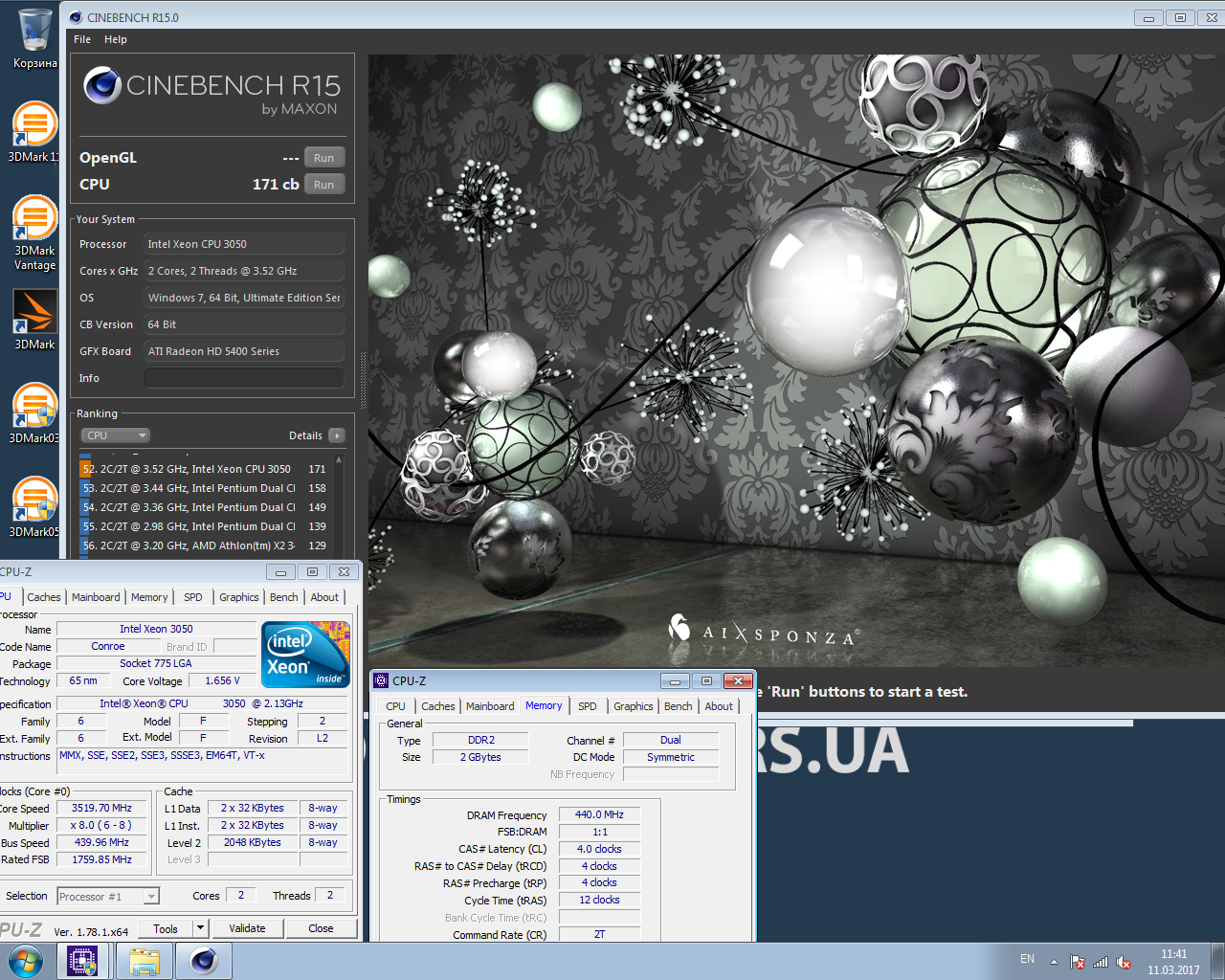Show hidden tray icons arrow
Viewport: 1225px width, 980px height.
coord(1054,962)
